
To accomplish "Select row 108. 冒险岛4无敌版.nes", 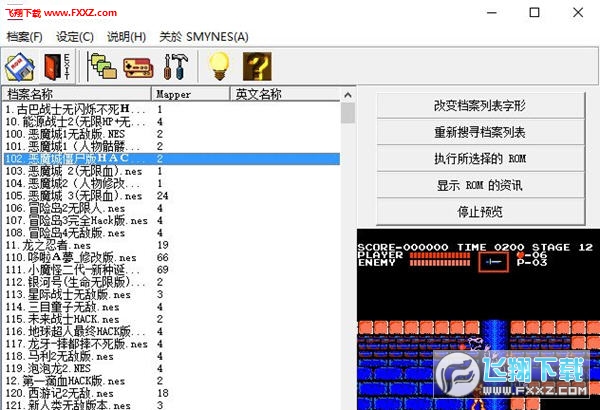I will (x=171, y=233).
